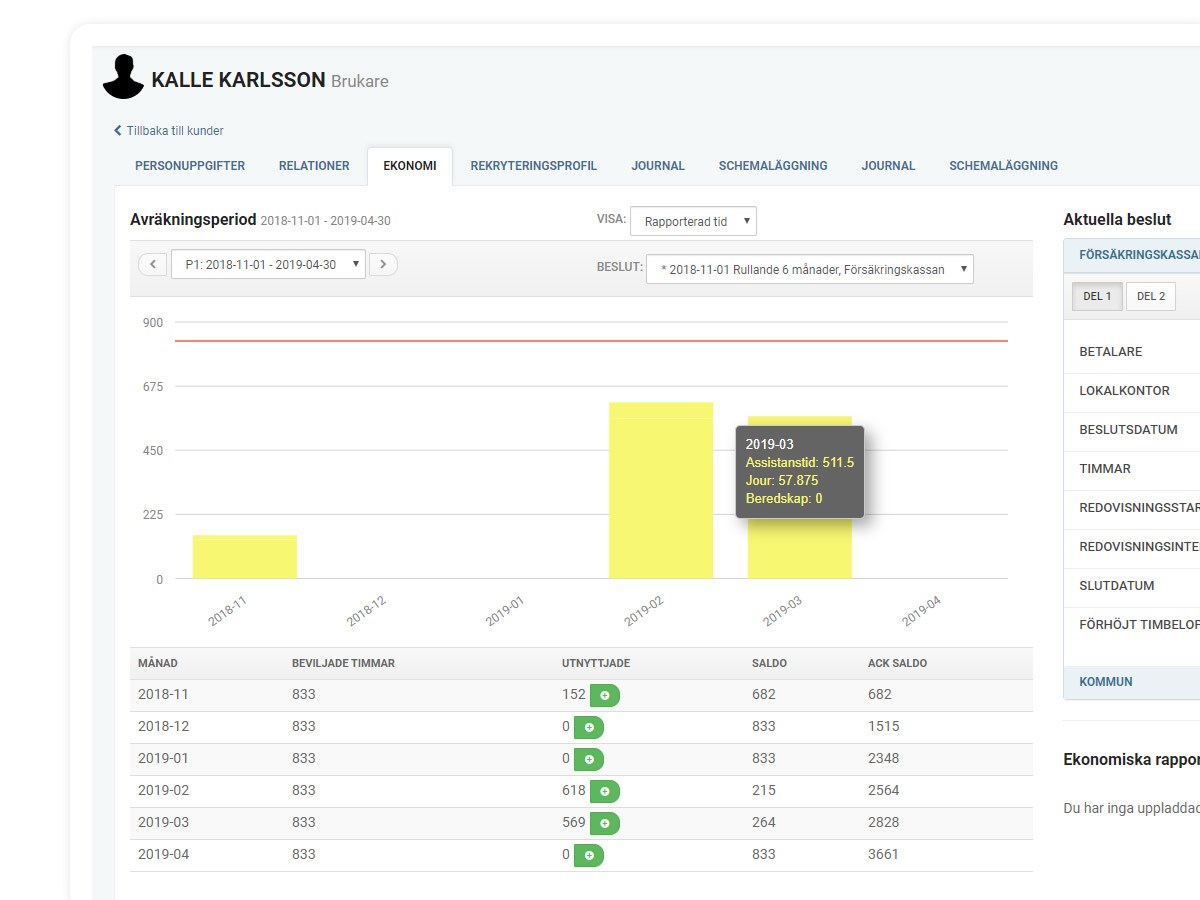
Task: Open the 2019-02 utilized hours plus icon
Action: (604, 791)
